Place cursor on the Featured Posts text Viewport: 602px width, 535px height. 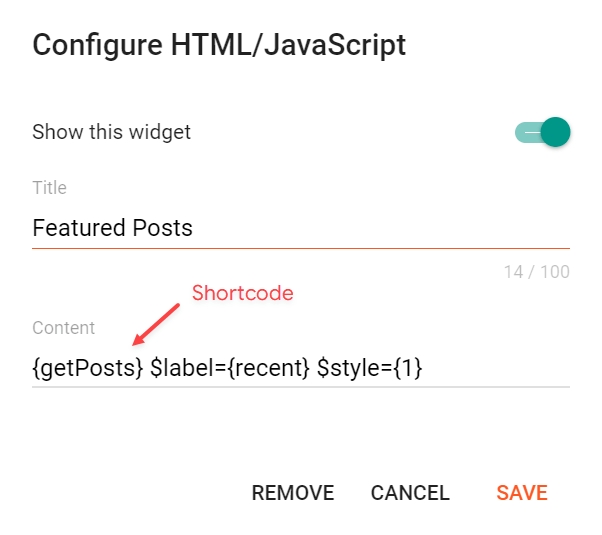tap(112, 228)
